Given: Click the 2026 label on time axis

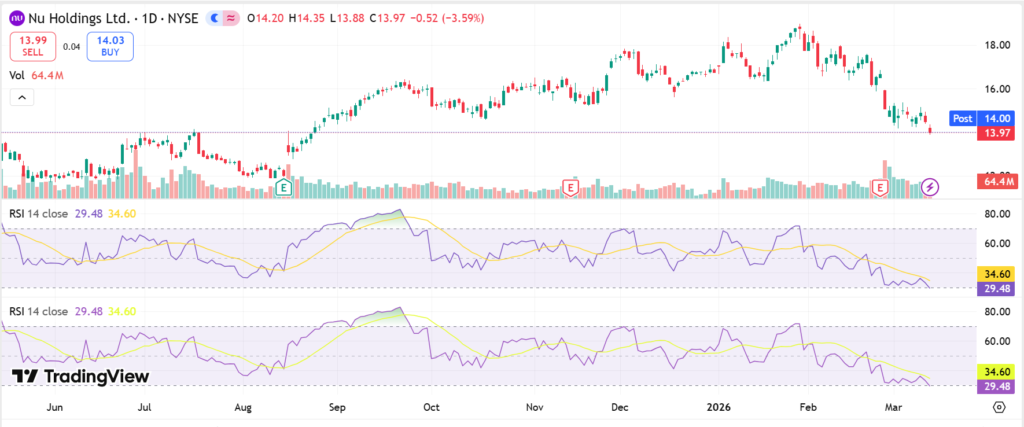Looking at the screenshot, I should (x=719, y=407).
